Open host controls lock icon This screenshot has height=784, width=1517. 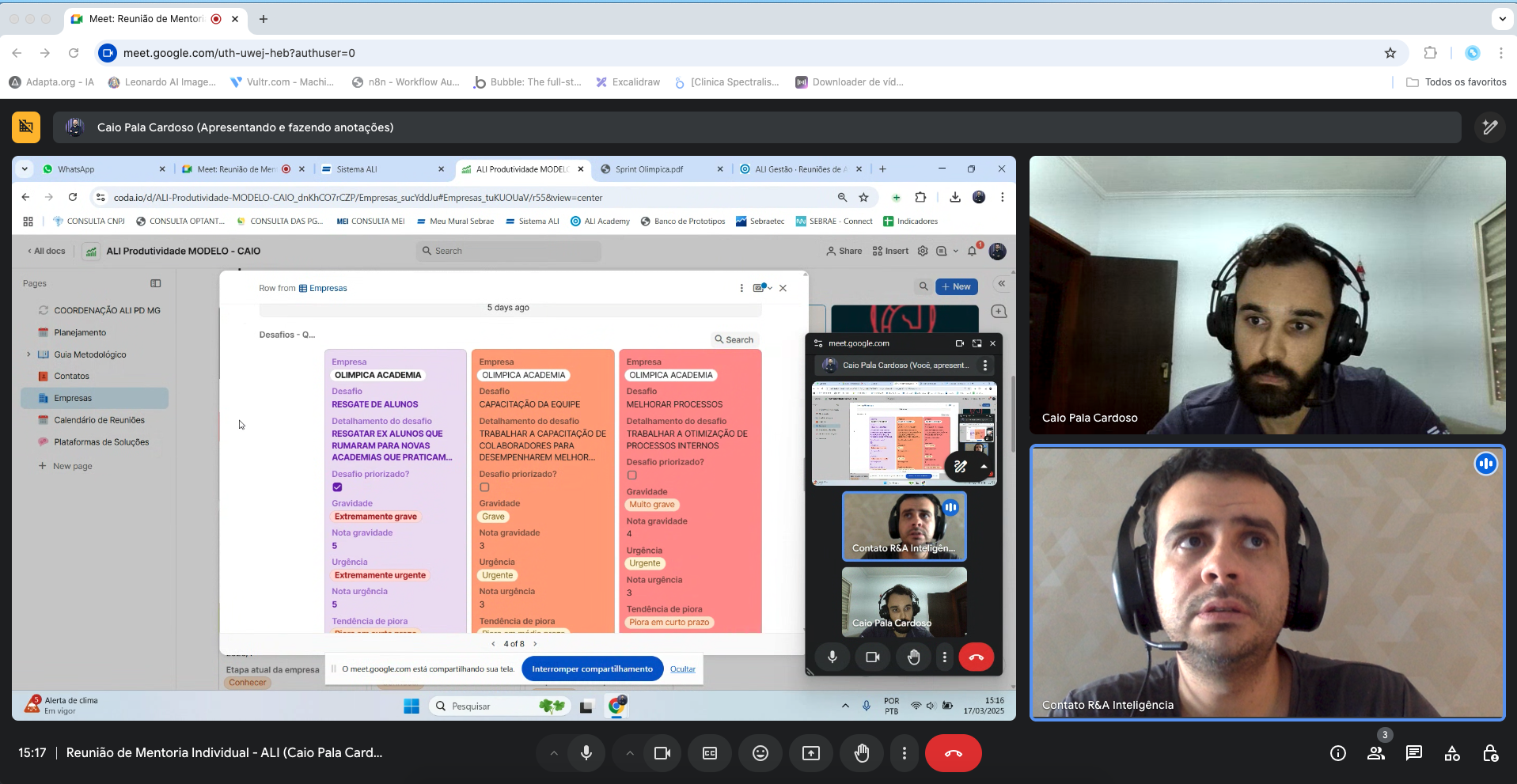point(1490,753)
